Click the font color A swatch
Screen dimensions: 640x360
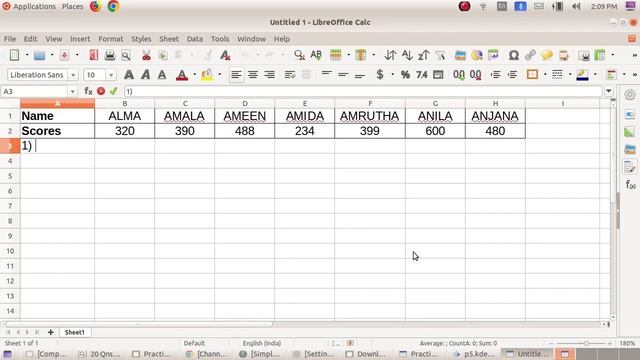[x=182, y=75]
